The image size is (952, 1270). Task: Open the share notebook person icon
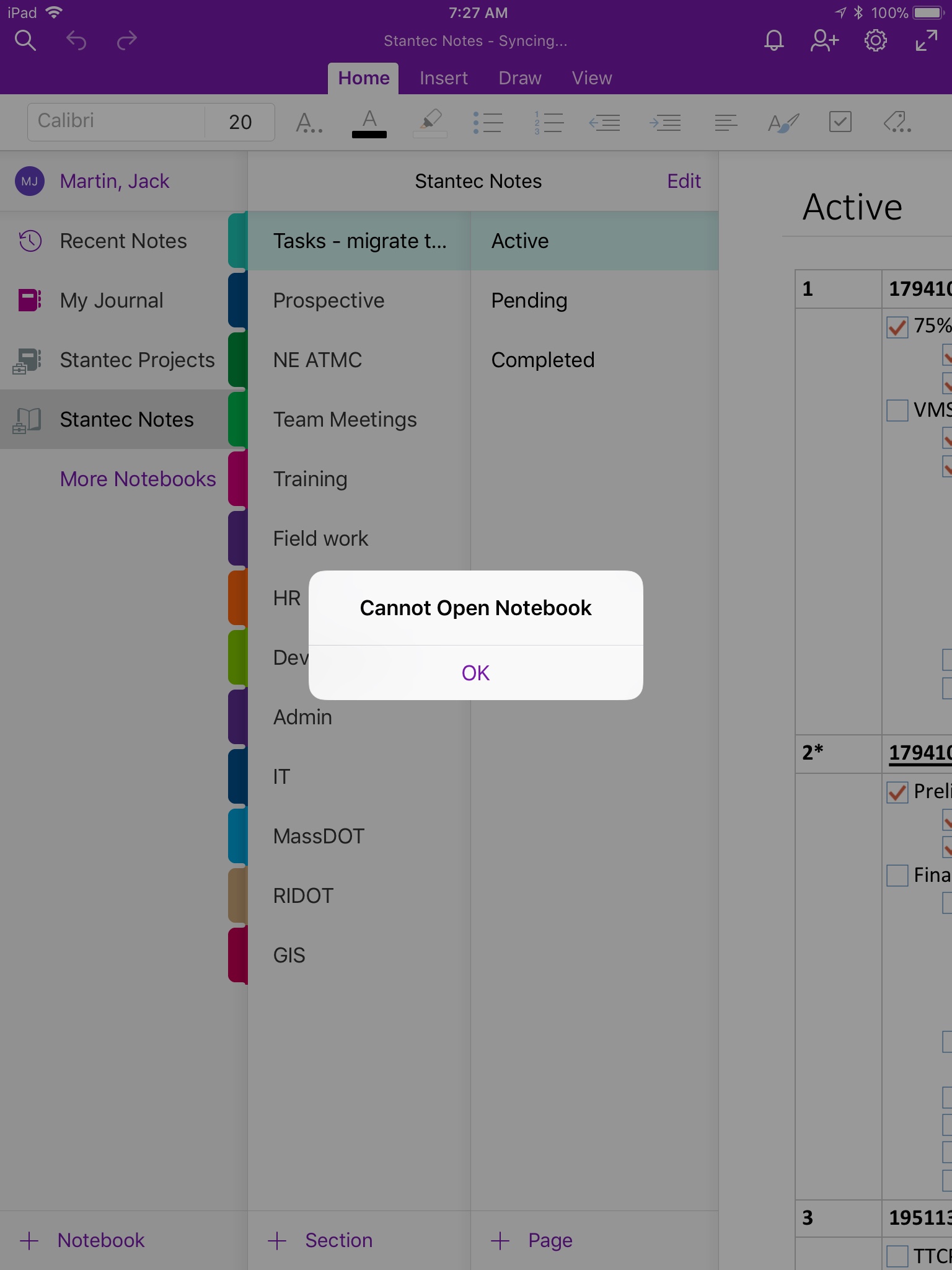(x=824, y=41)
